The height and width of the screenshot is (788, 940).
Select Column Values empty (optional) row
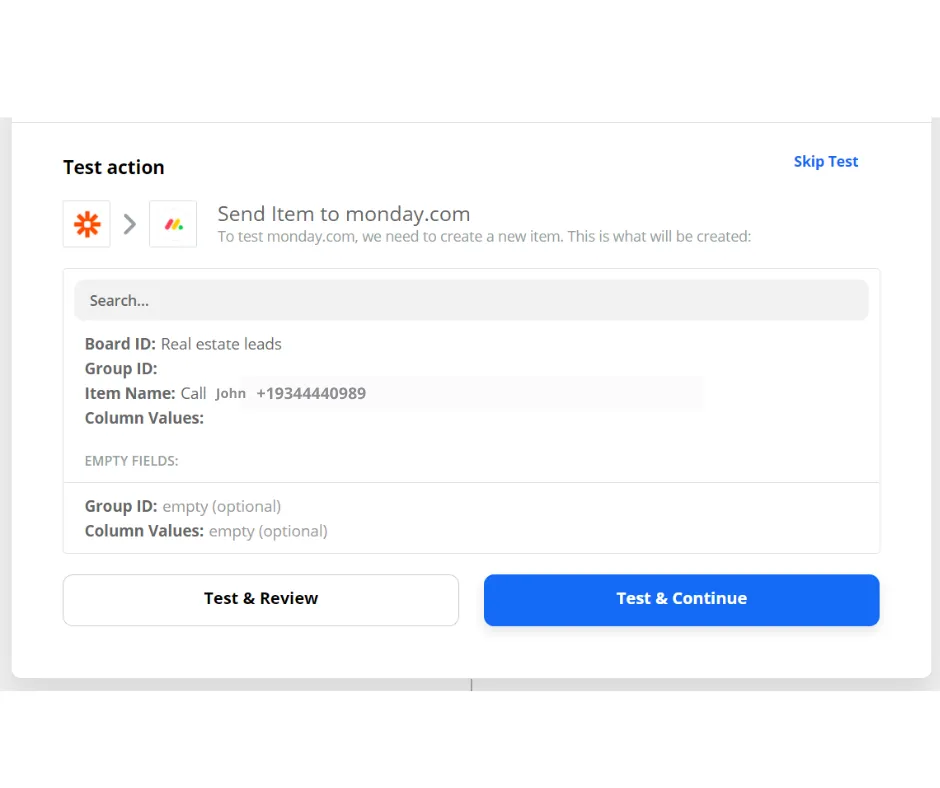click(206, 531)
